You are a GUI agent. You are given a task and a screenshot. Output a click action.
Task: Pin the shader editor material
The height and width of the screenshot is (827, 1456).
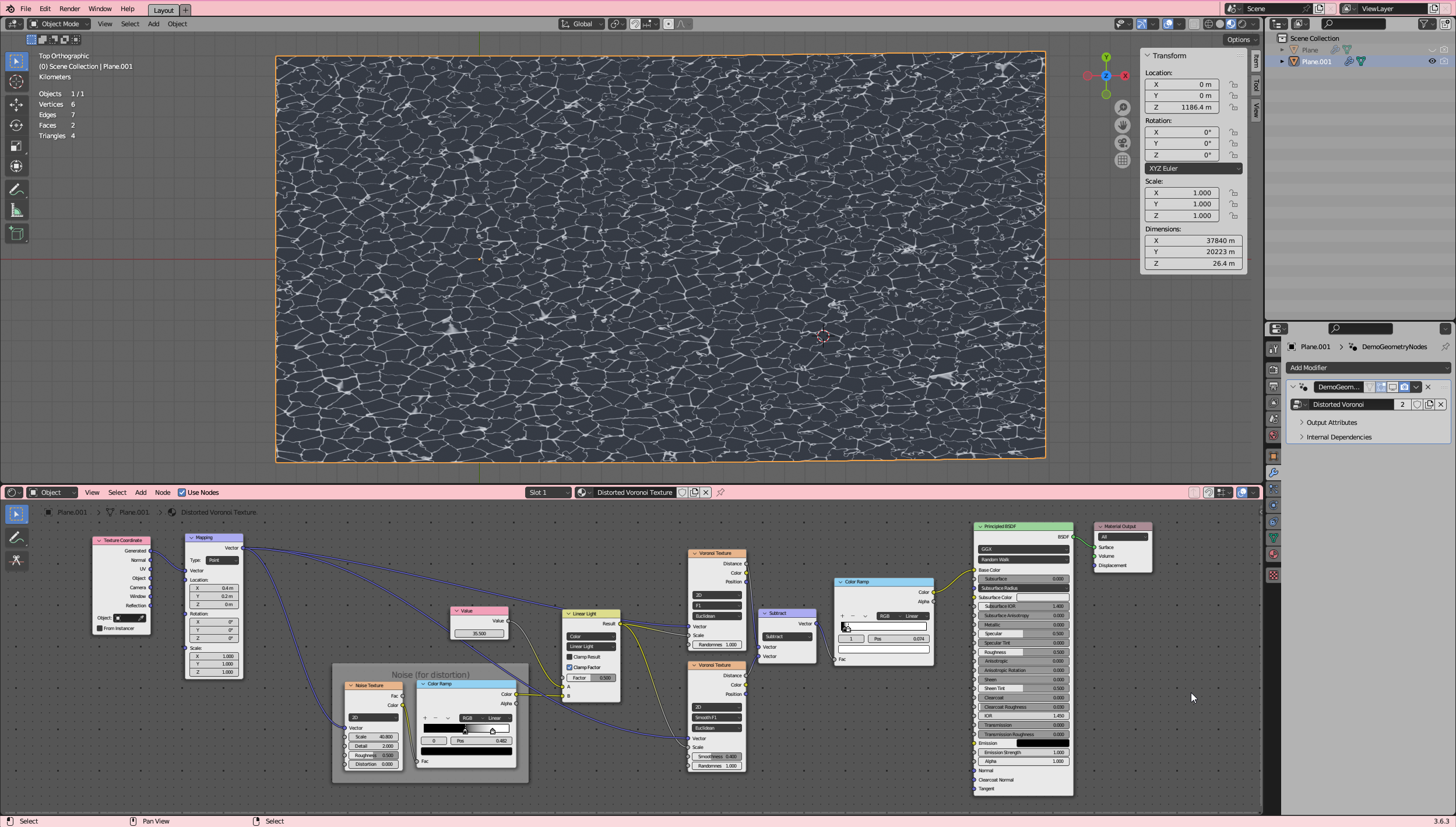click(x=720, y=492)
